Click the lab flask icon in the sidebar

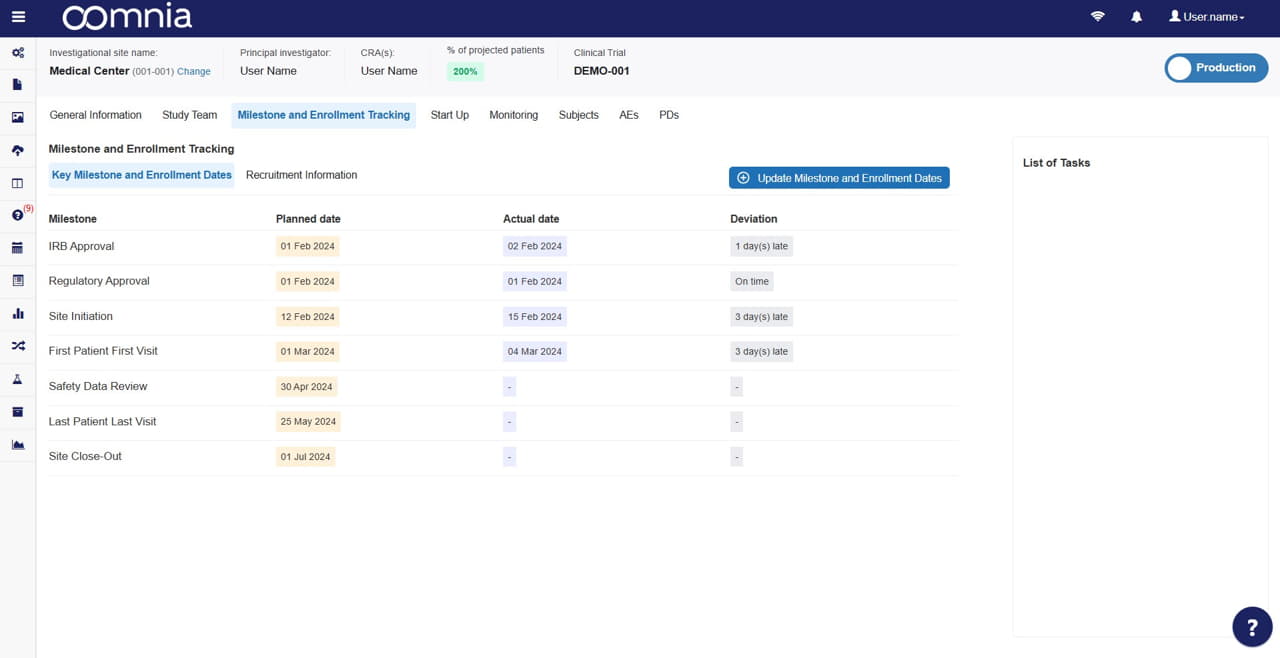pos(16,379)
